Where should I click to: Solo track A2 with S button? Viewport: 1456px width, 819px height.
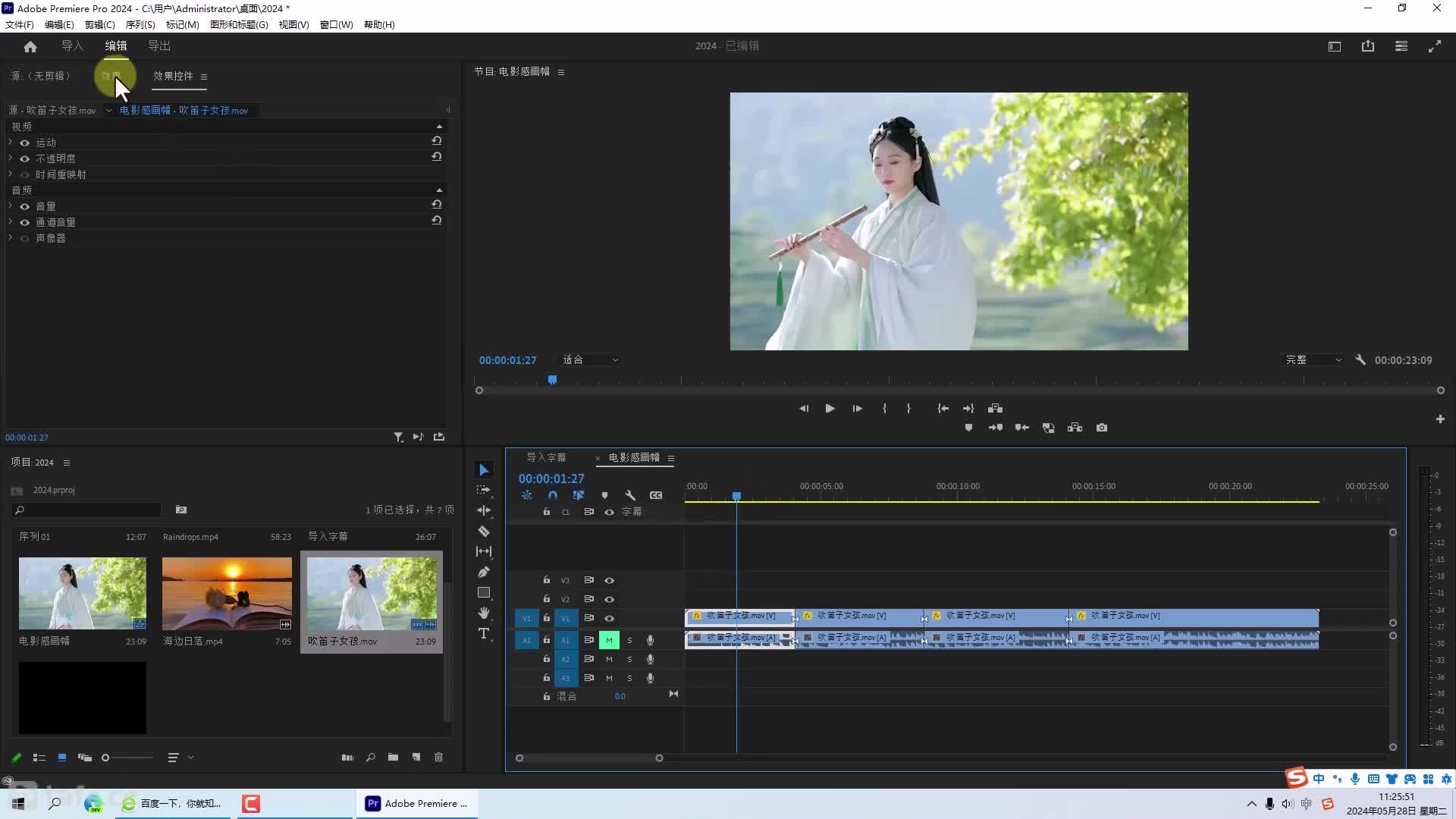point(629,660)
